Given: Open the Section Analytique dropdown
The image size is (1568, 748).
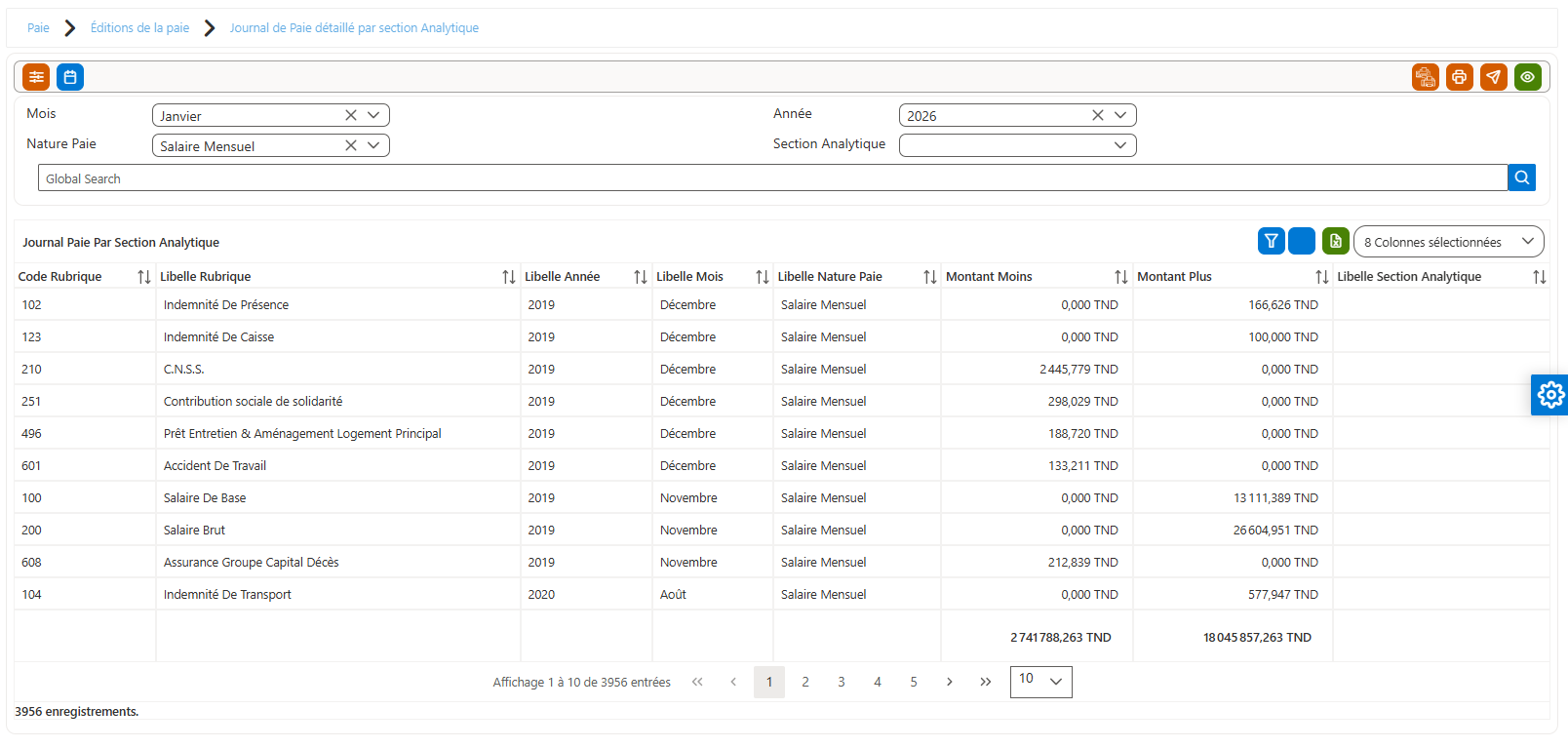Looking at the screenshot, I should [x=1120, y=145].
